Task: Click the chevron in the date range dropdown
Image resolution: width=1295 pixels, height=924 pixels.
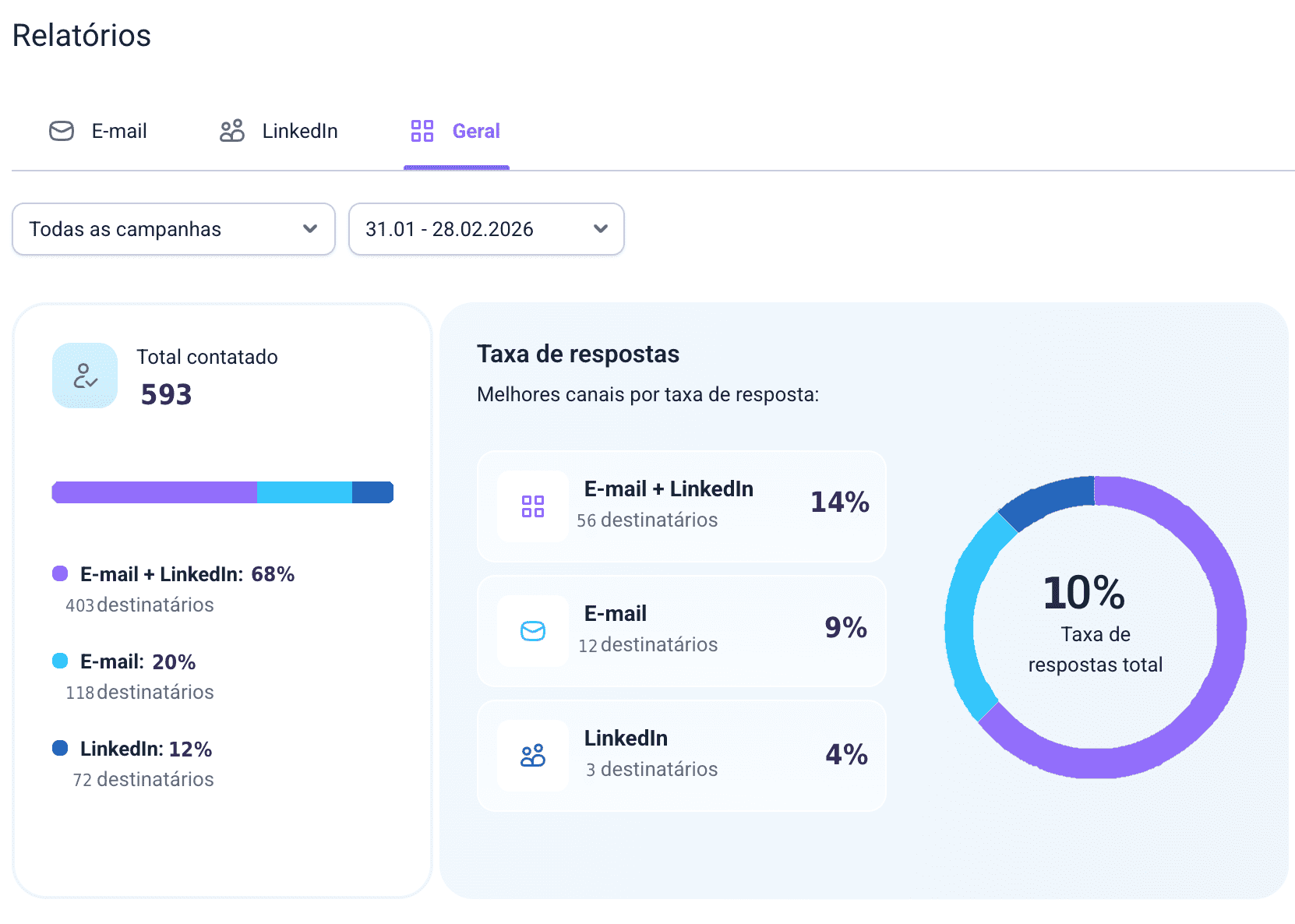Action: [600, 229]
